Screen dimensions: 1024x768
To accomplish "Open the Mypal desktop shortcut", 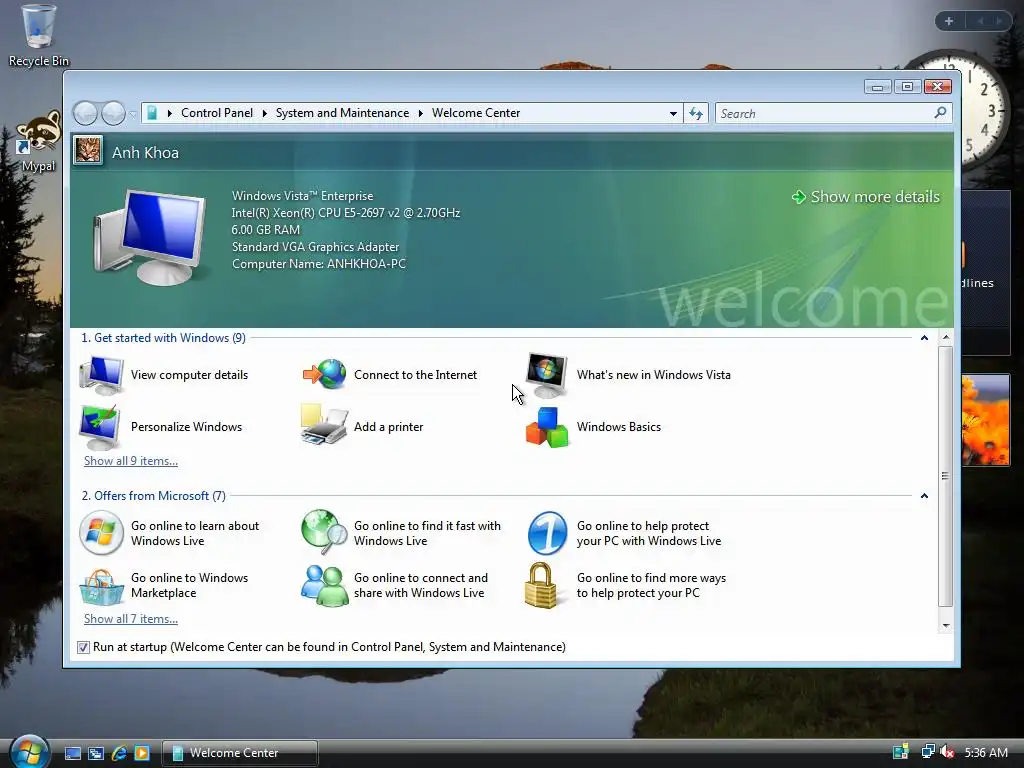I will [39, 142].
